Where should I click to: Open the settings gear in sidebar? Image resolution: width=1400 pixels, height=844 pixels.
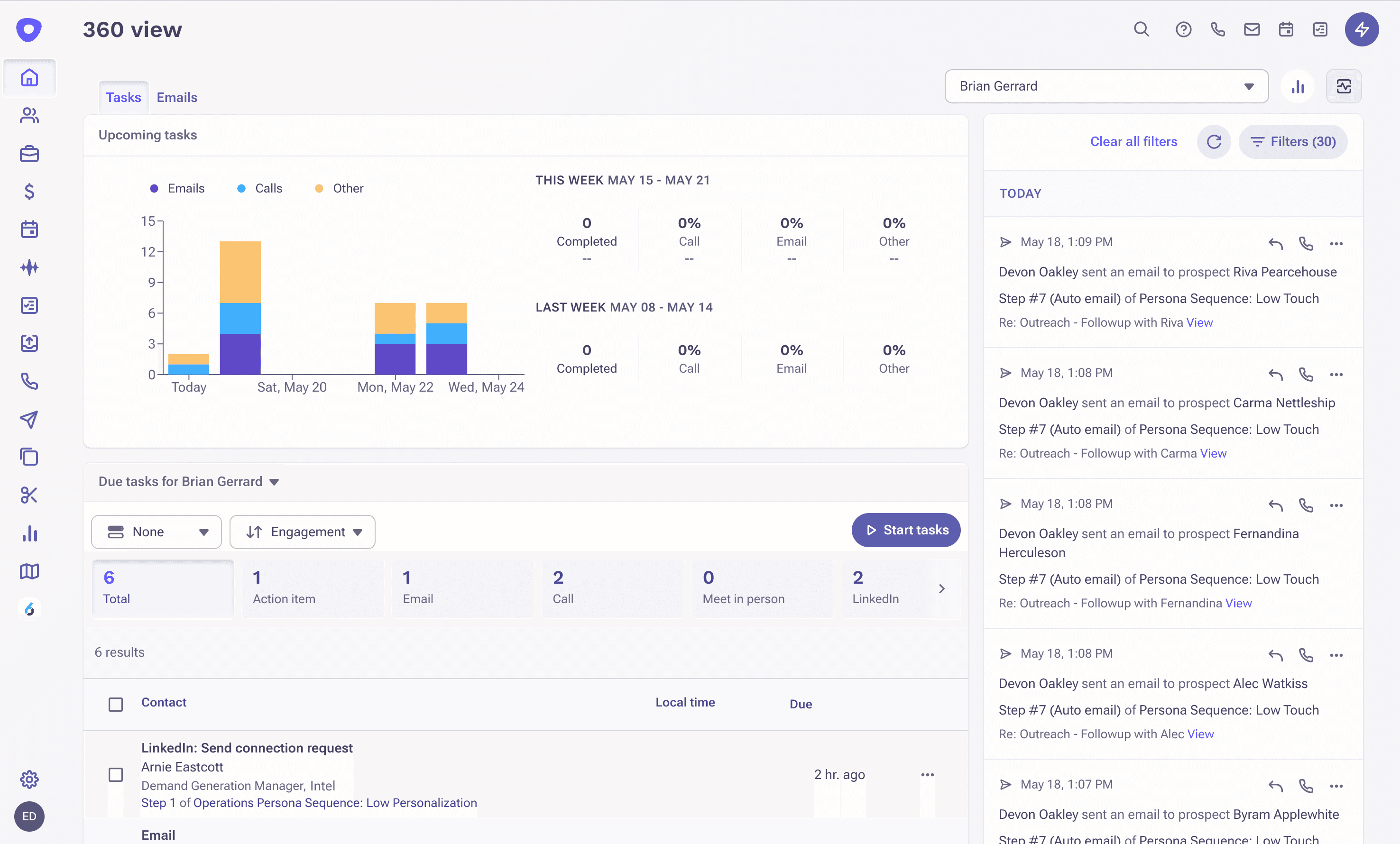(x=29, y=779)
